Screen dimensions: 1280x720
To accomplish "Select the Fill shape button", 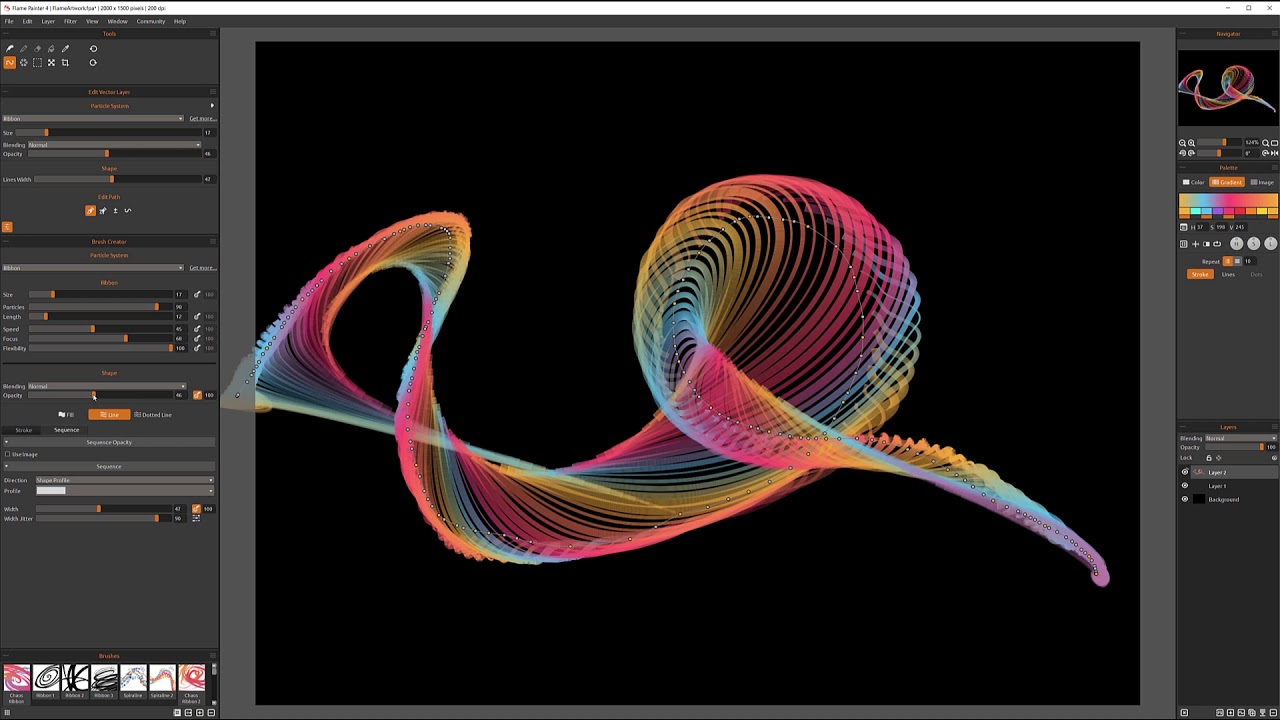I will [x=66, y=414].
